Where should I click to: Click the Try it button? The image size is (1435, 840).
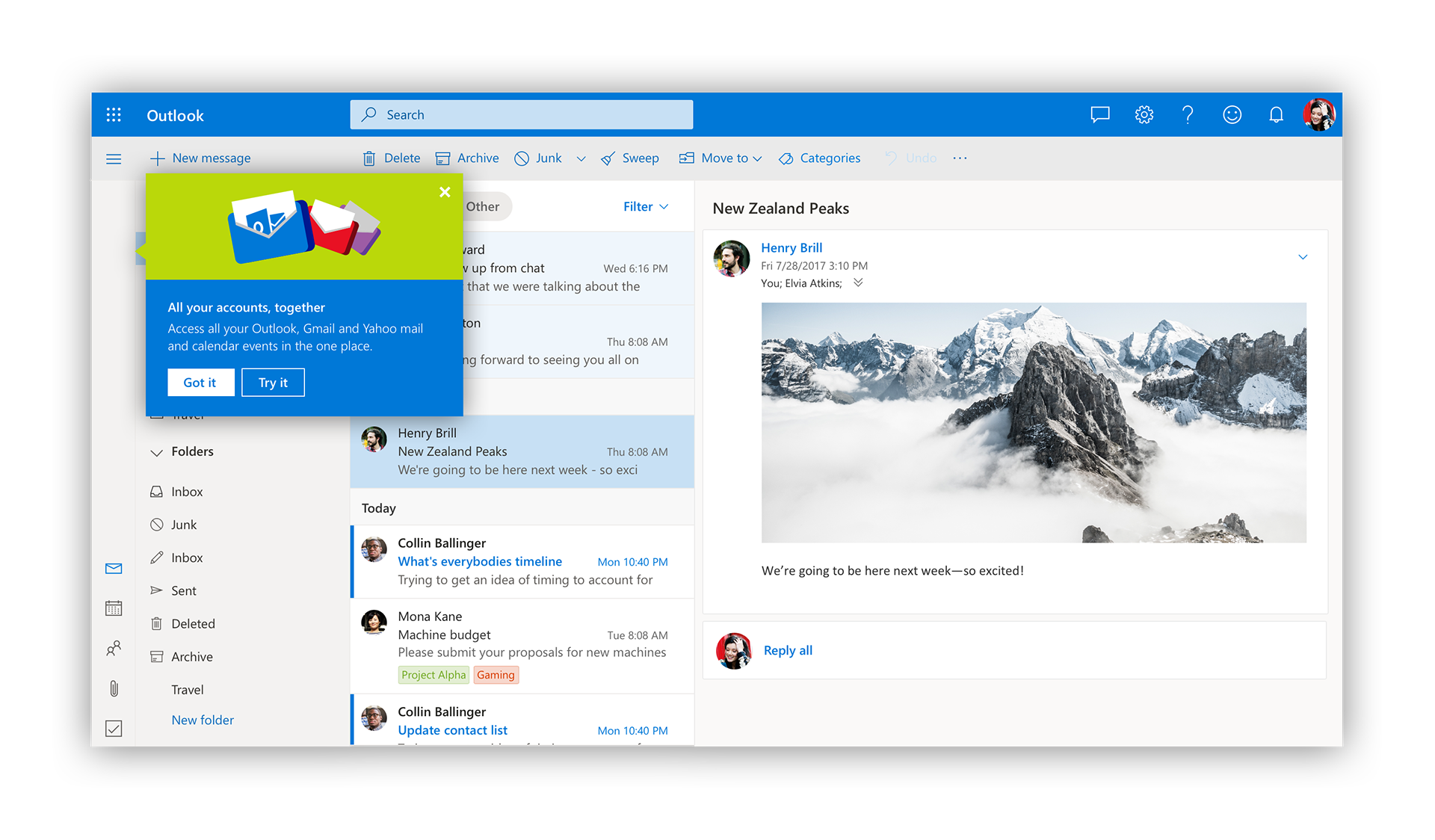click(273, 383)
